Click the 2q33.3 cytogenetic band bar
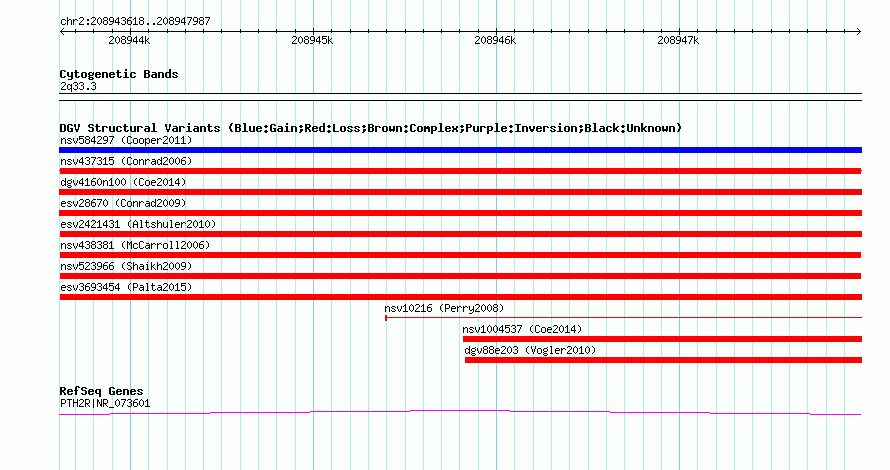This screenshot has height=470, width=890. [460, 97]
